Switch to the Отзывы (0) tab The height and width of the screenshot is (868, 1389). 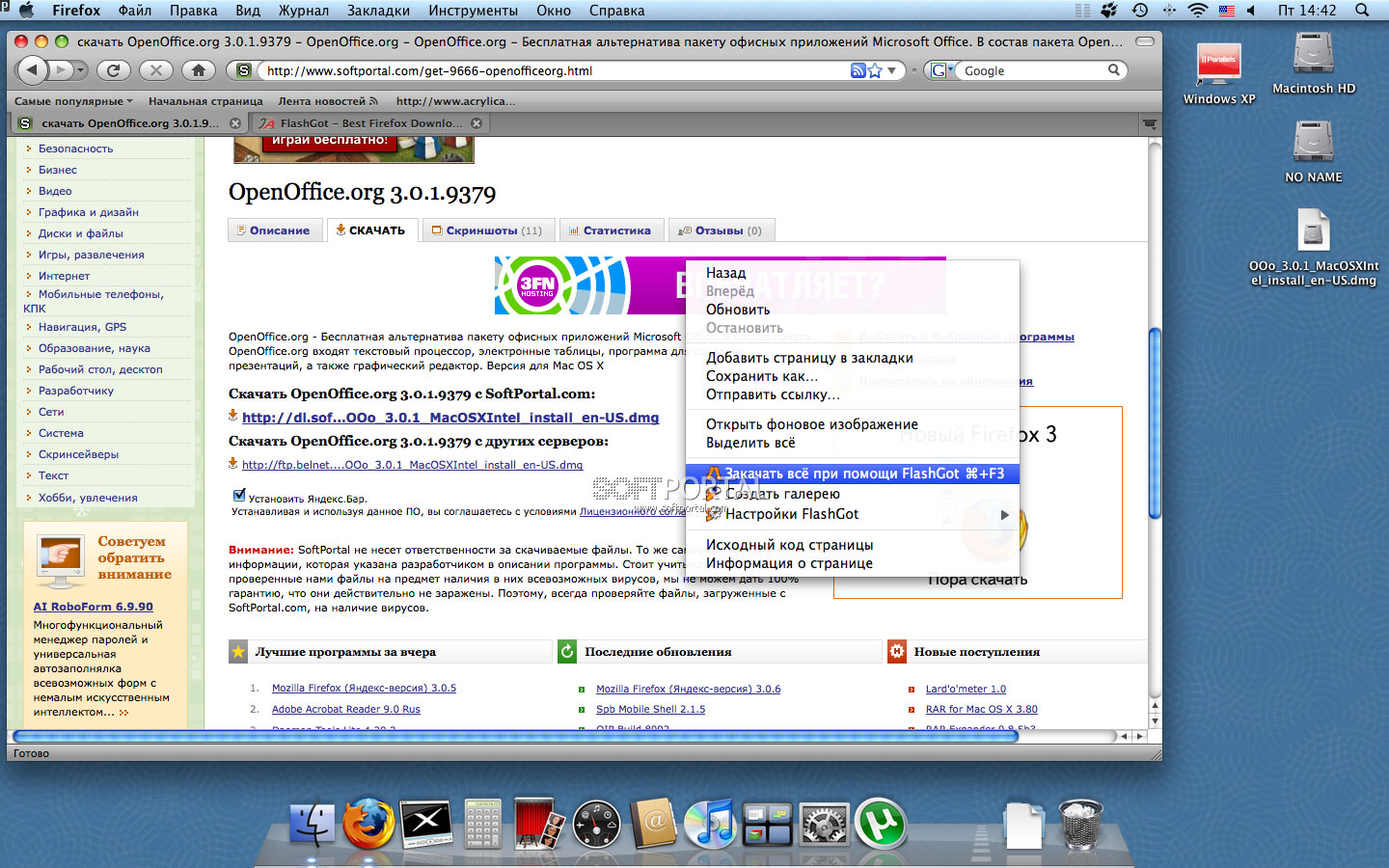click(721, 231)
